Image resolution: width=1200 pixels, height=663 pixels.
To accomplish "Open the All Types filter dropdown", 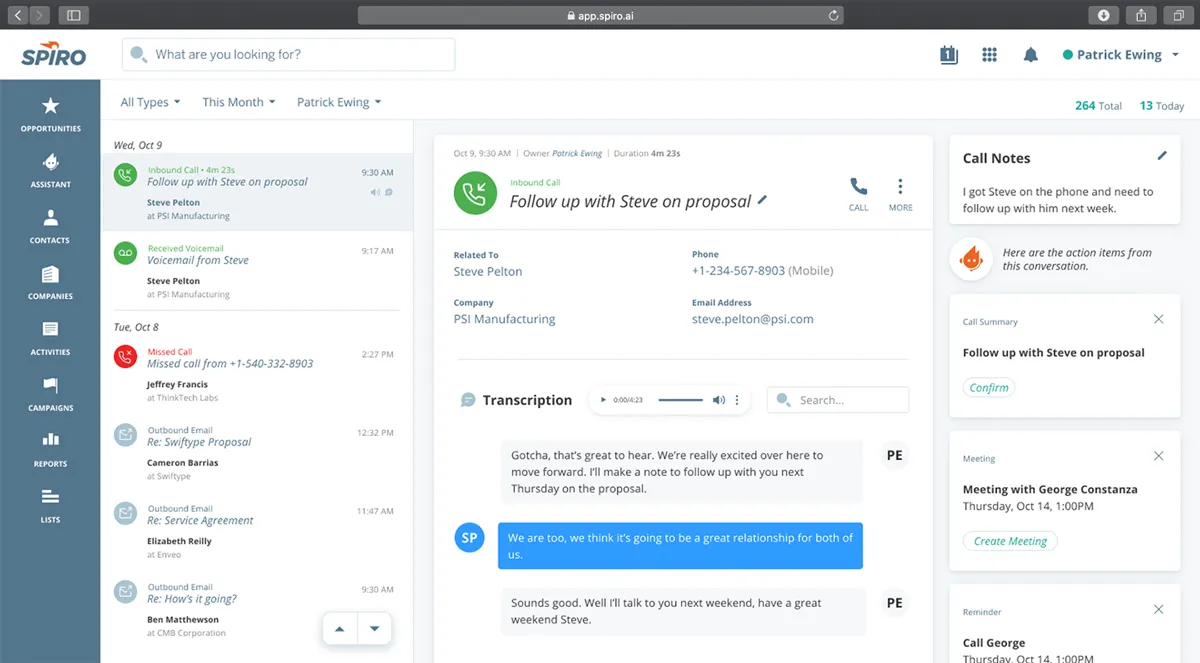I will [x=150, y=102].
